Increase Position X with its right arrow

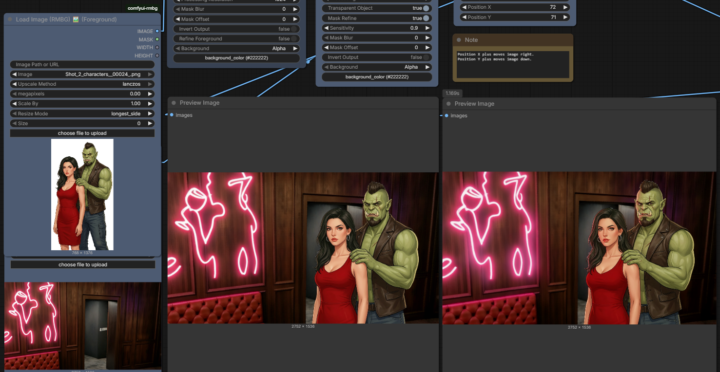(x=565, y=7)
